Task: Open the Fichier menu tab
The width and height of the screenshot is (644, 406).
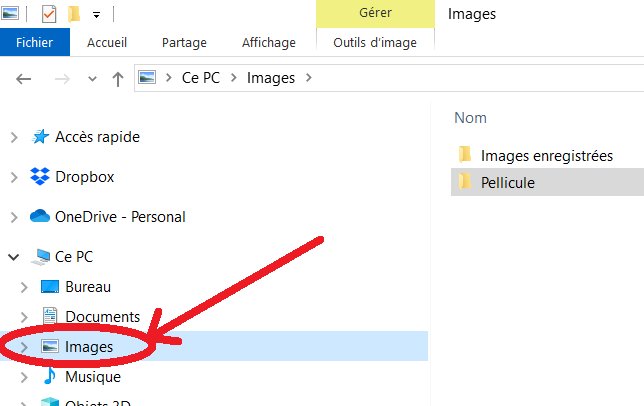Action: point(35,42)
